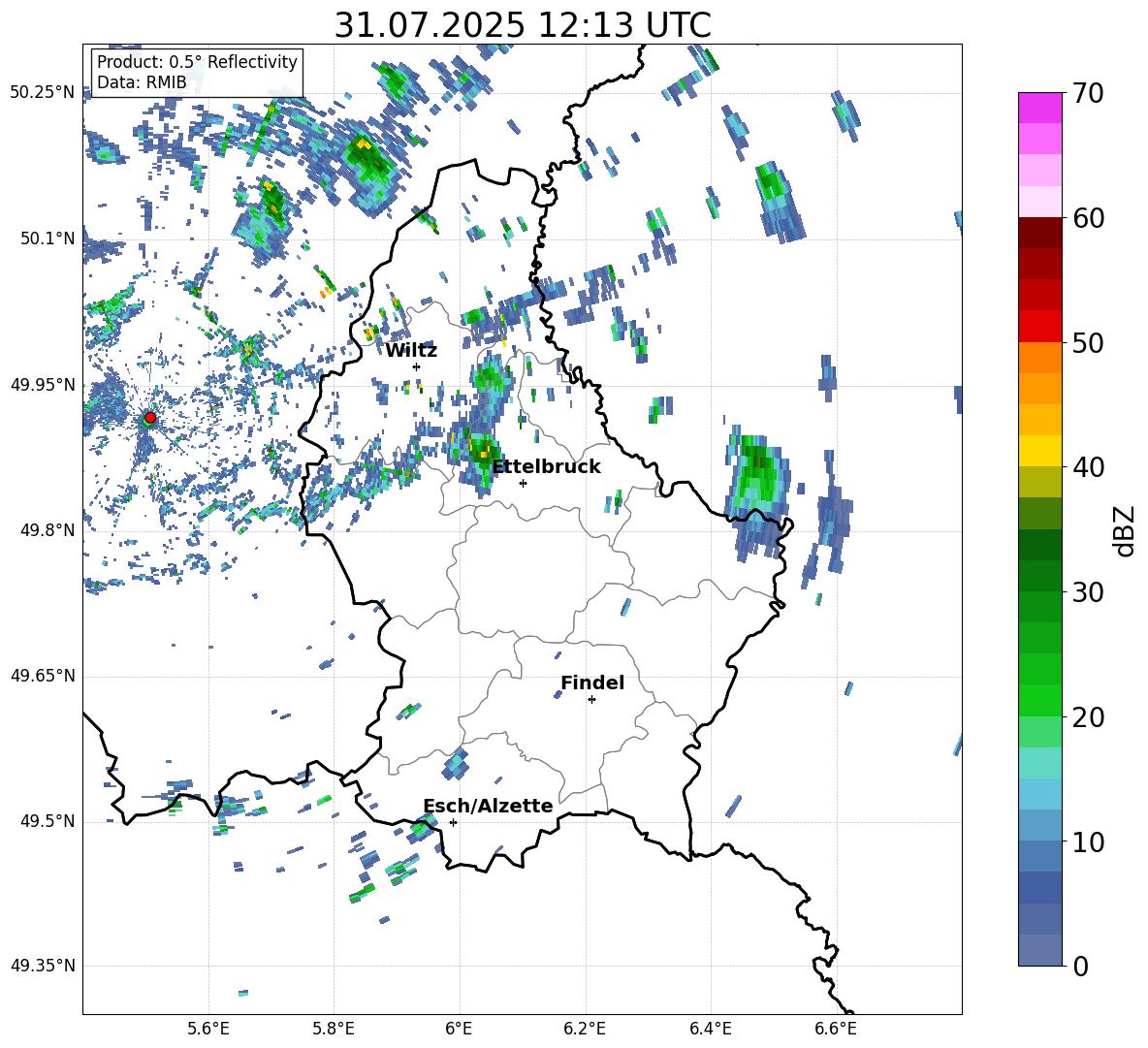Click the 50.25°N latitude tick label
The height and width of the screenshot is (1048, 1148).
43,93
